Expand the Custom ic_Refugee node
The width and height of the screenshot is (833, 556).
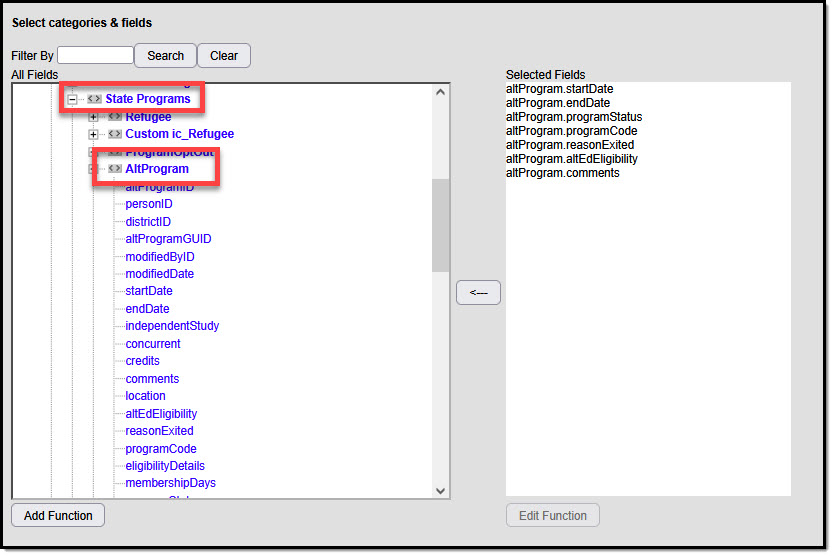[93, 134]
